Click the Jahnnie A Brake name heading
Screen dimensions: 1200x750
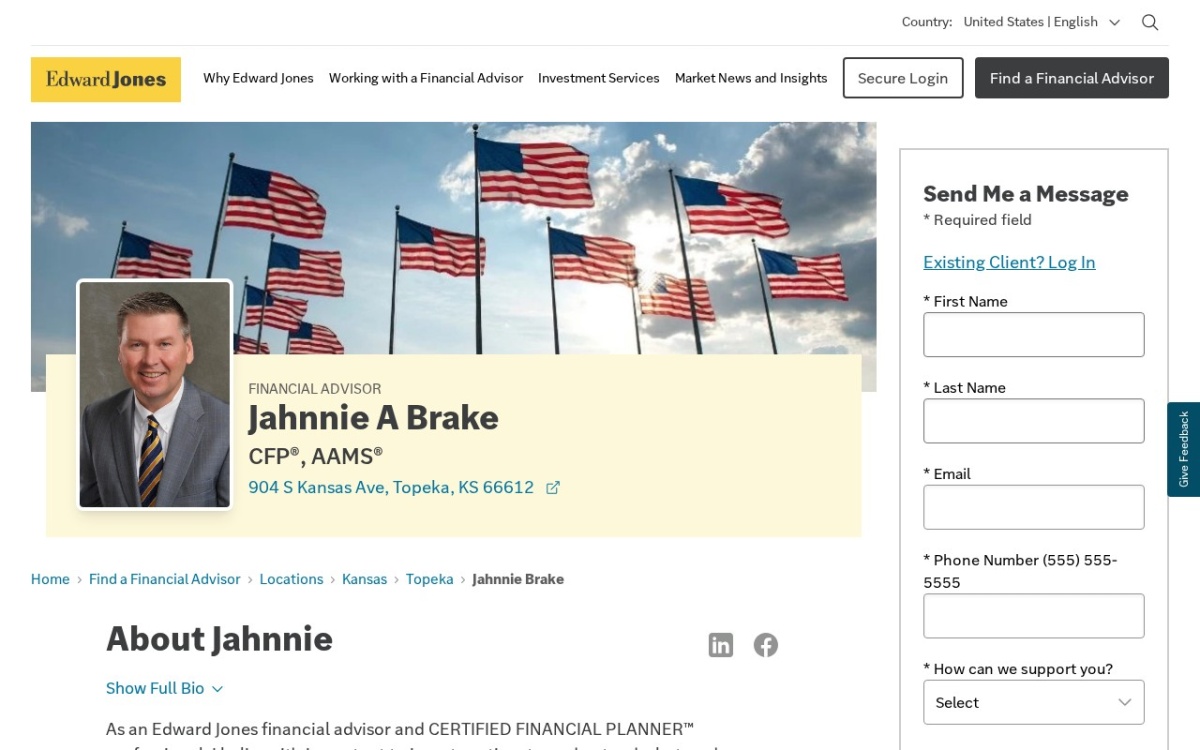[x=373, y=418]
